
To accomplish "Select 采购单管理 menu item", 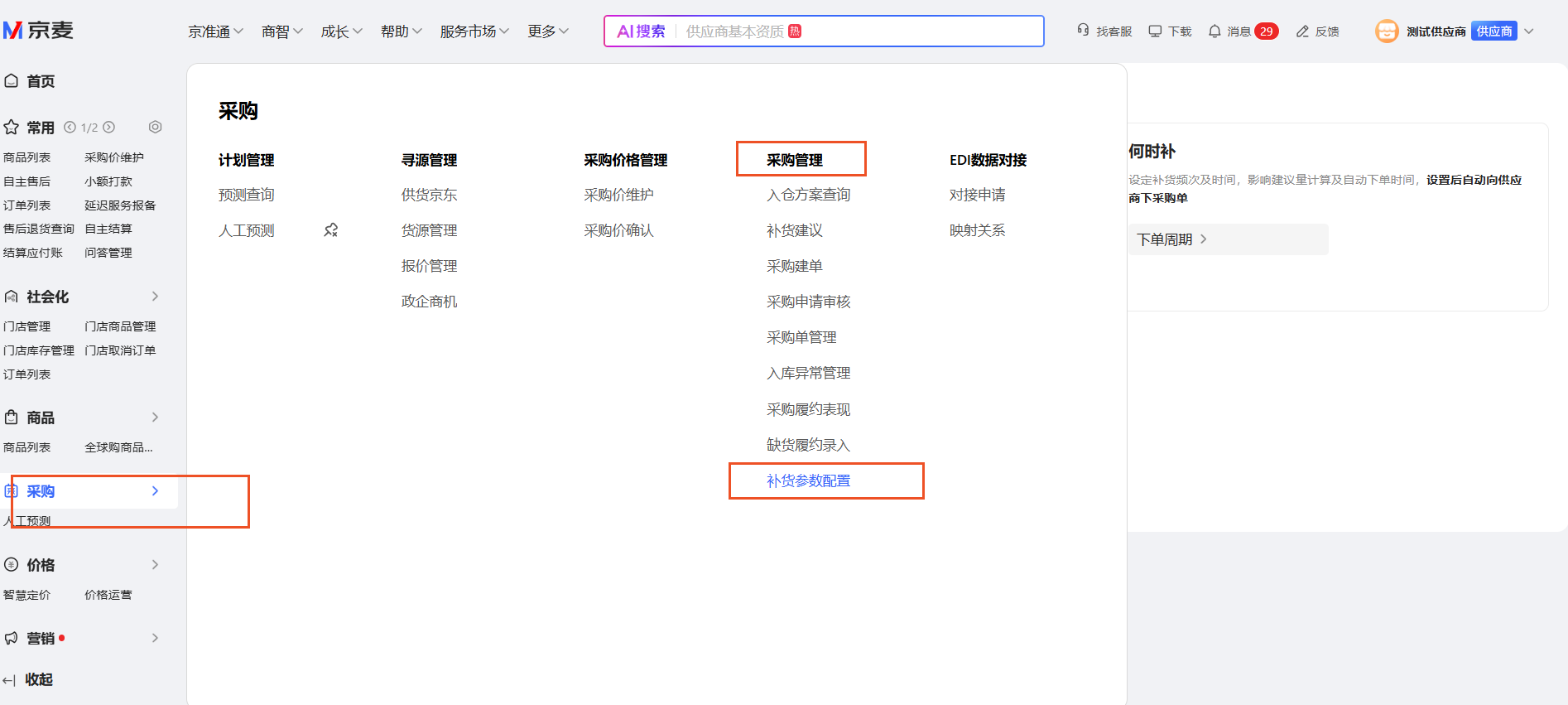I will [x=801, y=337].
